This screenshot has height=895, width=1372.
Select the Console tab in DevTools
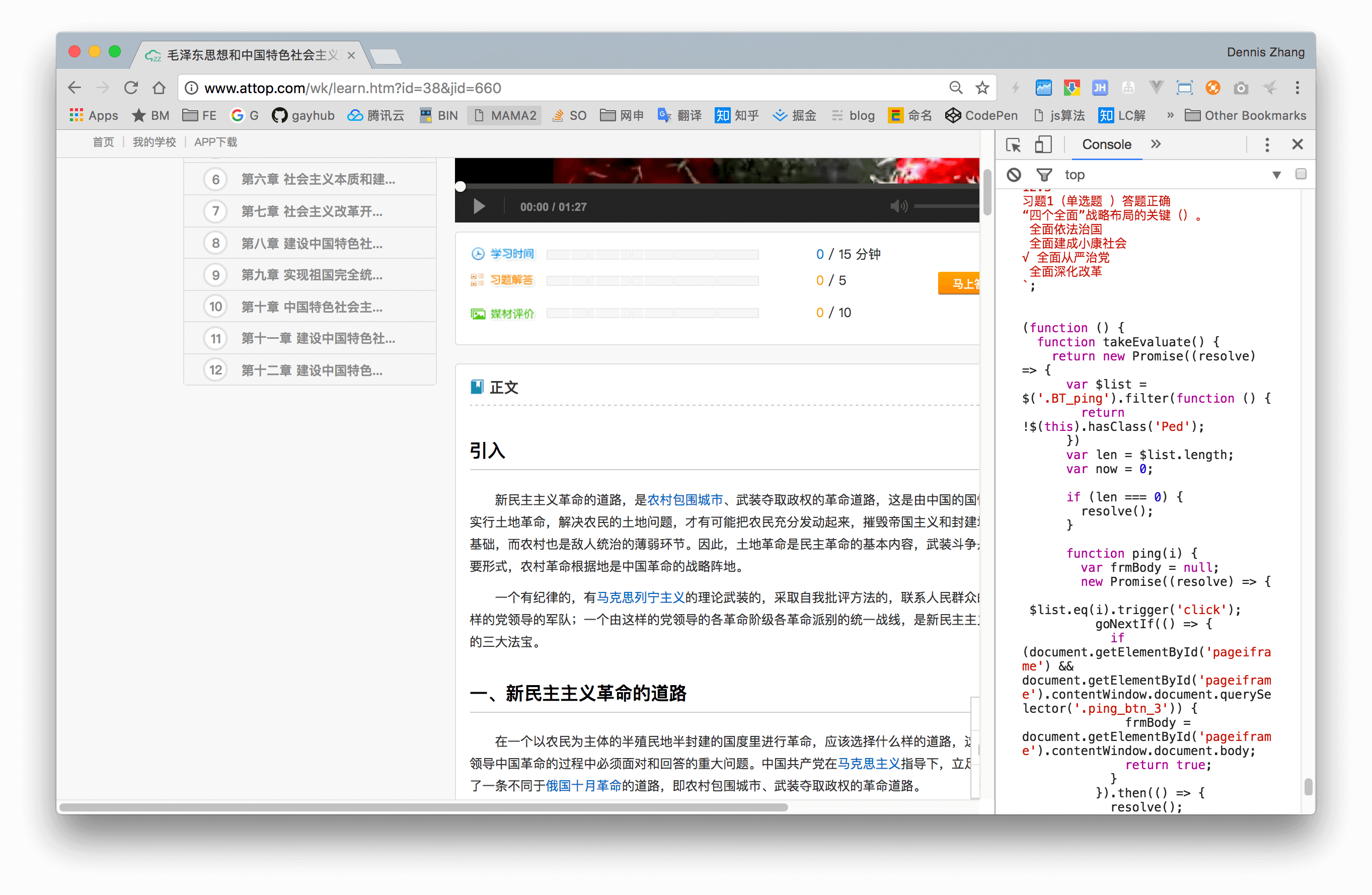[x=1106, y=145]
